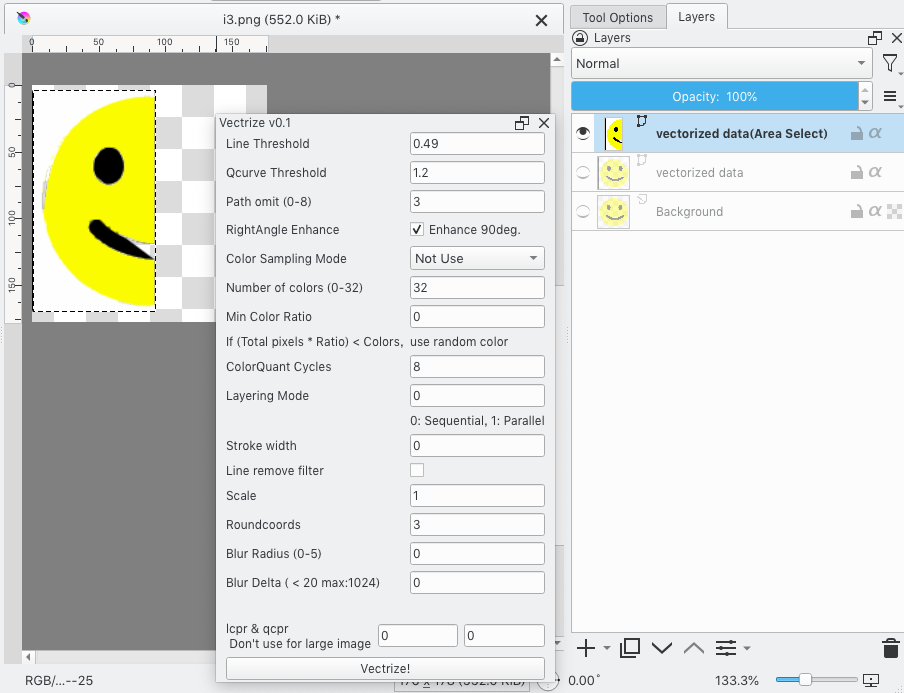904x693 pixels.
Task: Open the Color Sampling Mode dropdown
Action: click(x=477, y=258)
